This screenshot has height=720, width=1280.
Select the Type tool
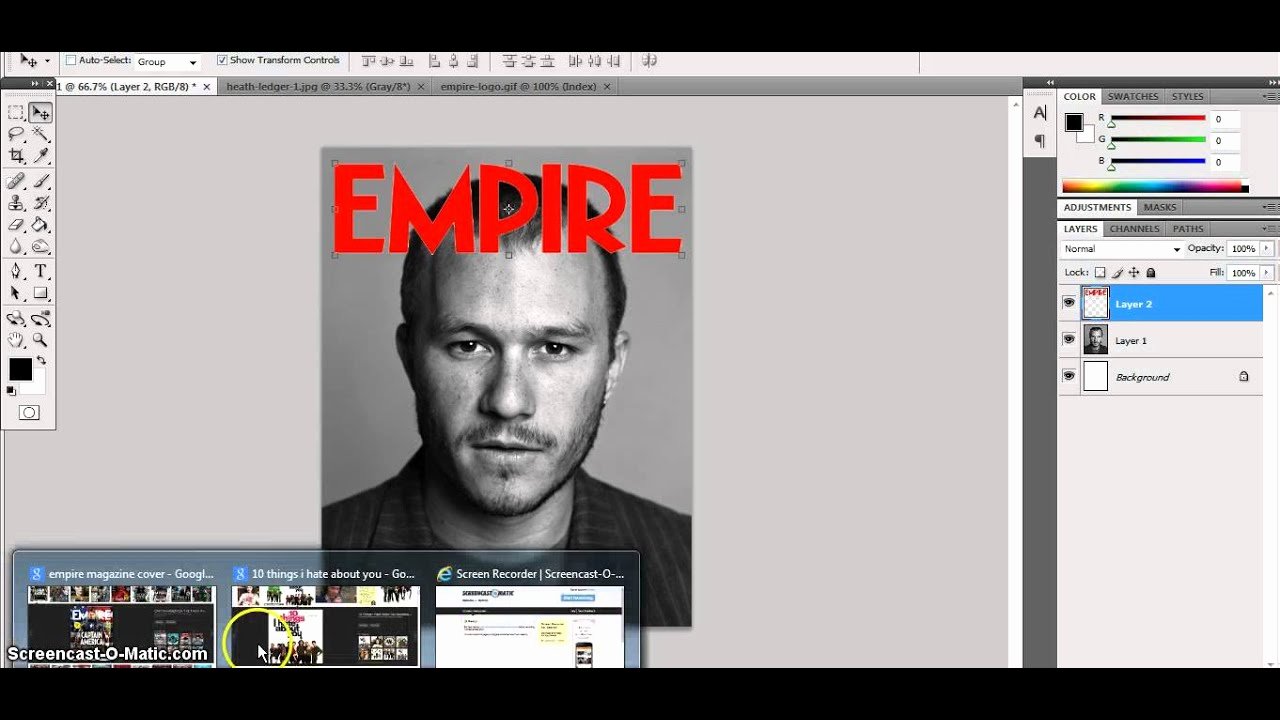[40, 271]
